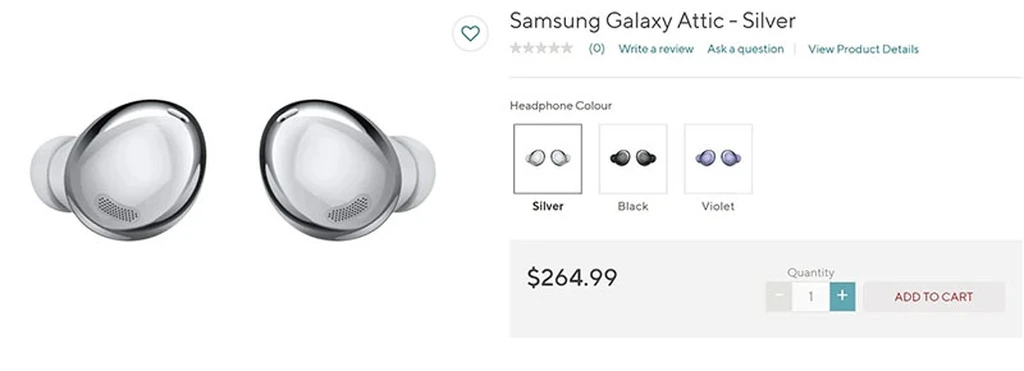1024x371 pixels.
Task: Decrease quantity with the minus button
Action: tap(778, 296)
